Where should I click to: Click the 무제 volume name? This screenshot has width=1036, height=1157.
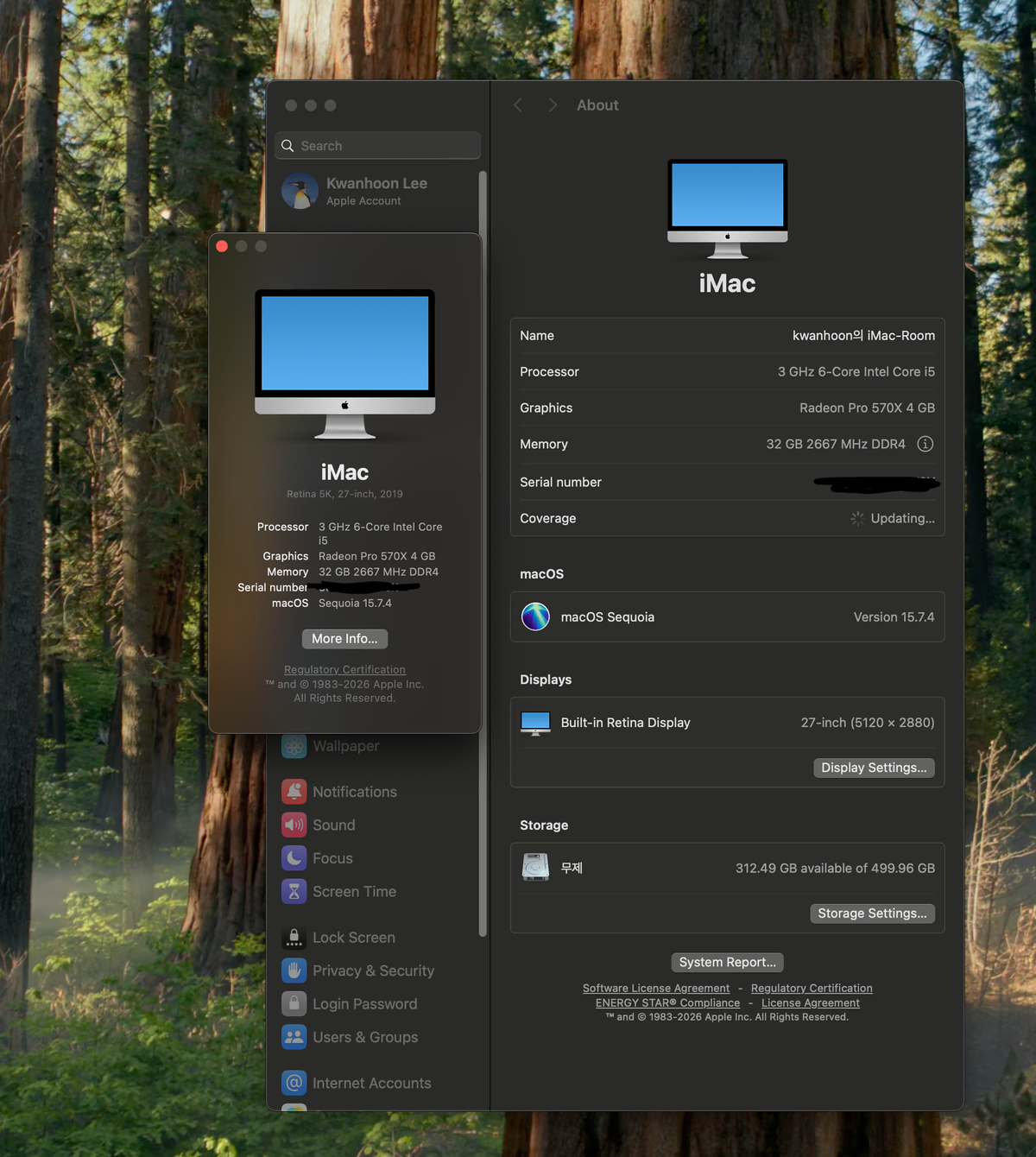pos(572,868)
